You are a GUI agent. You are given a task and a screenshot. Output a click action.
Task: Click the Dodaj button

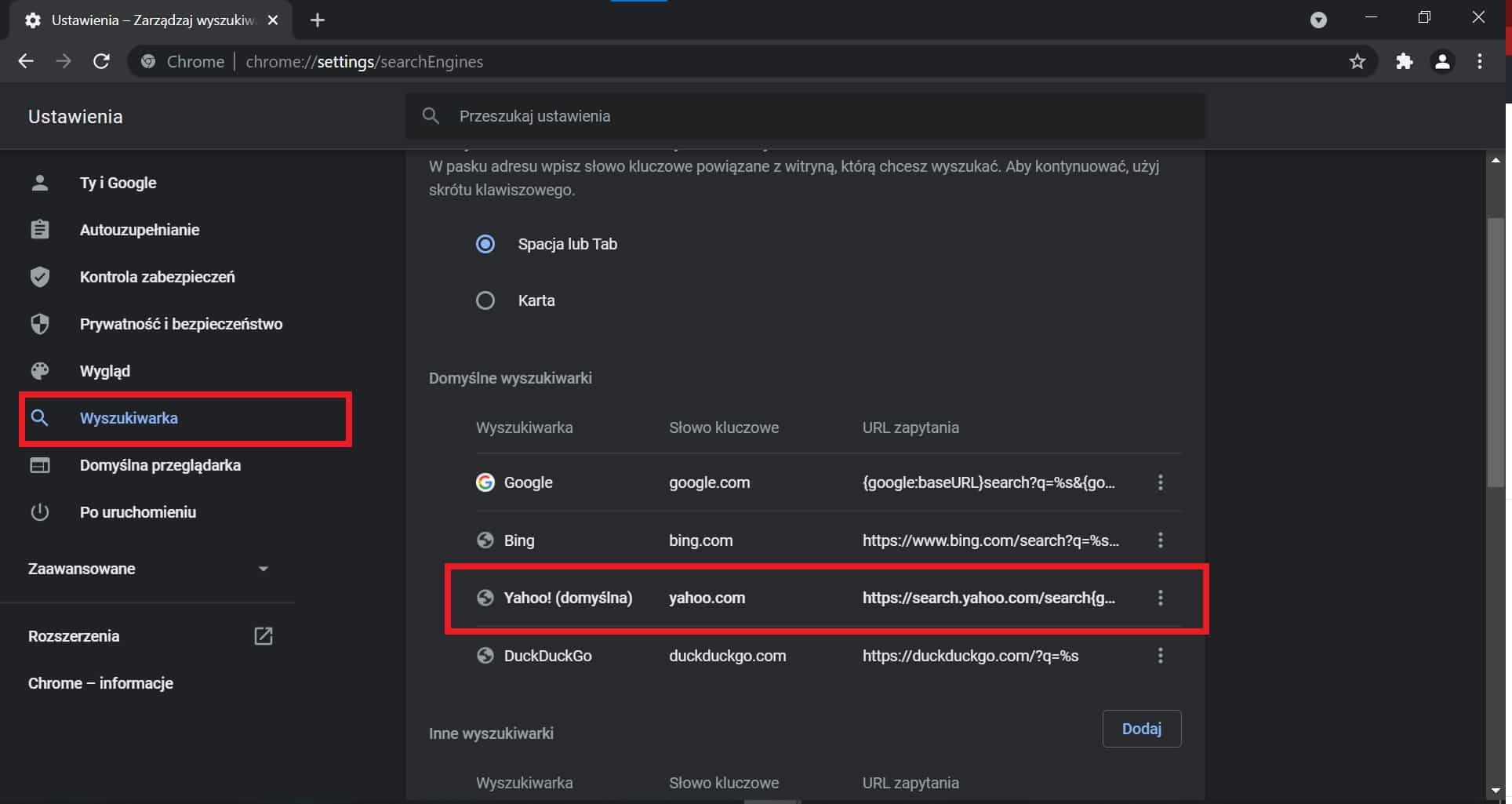(x=1142, y=728)
